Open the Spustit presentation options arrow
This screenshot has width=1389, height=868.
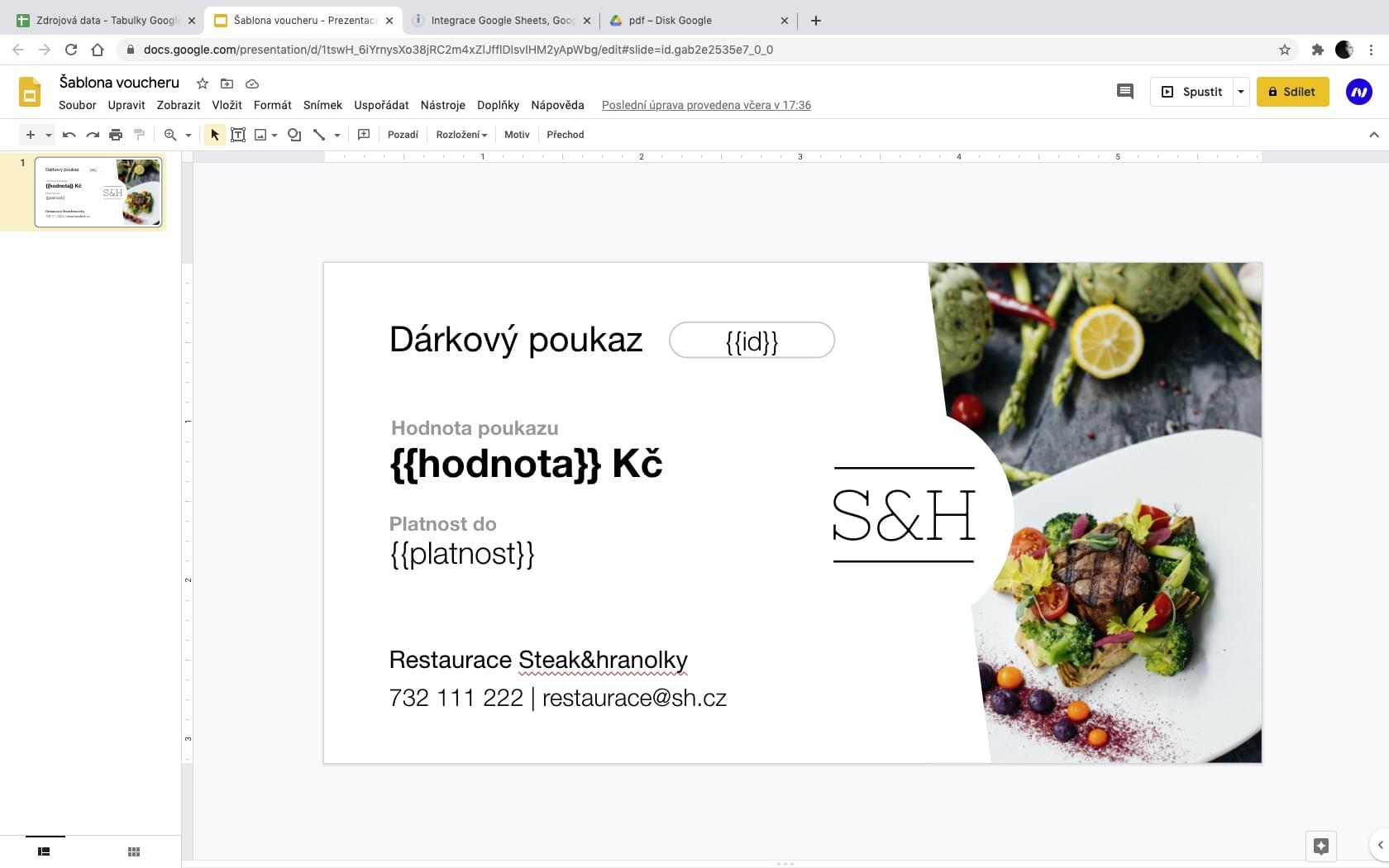pos(1240,92)
